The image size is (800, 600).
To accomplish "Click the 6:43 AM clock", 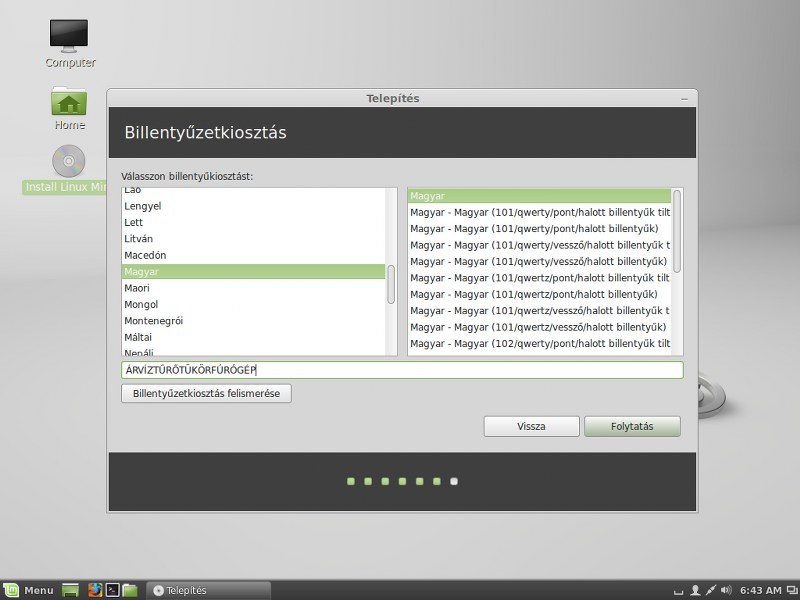I will coord(761,590).
